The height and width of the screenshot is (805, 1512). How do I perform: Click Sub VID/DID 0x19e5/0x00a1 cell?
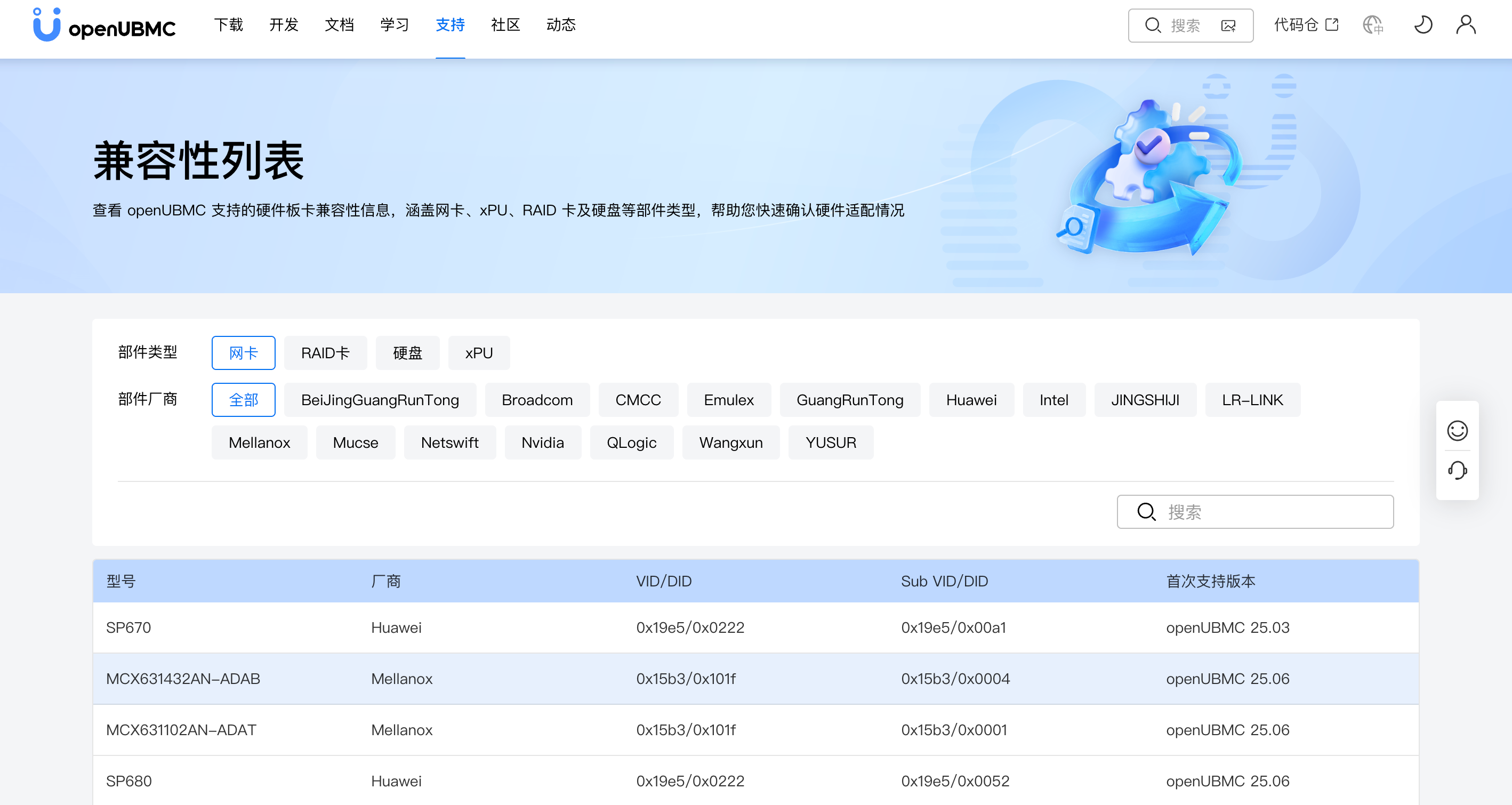[954, 627]
